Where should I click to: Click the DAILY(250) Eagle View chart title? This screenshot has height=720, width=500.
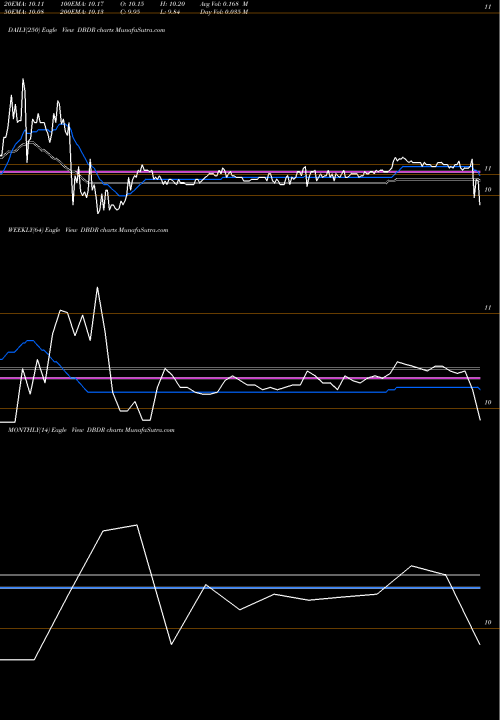point(86,30)
